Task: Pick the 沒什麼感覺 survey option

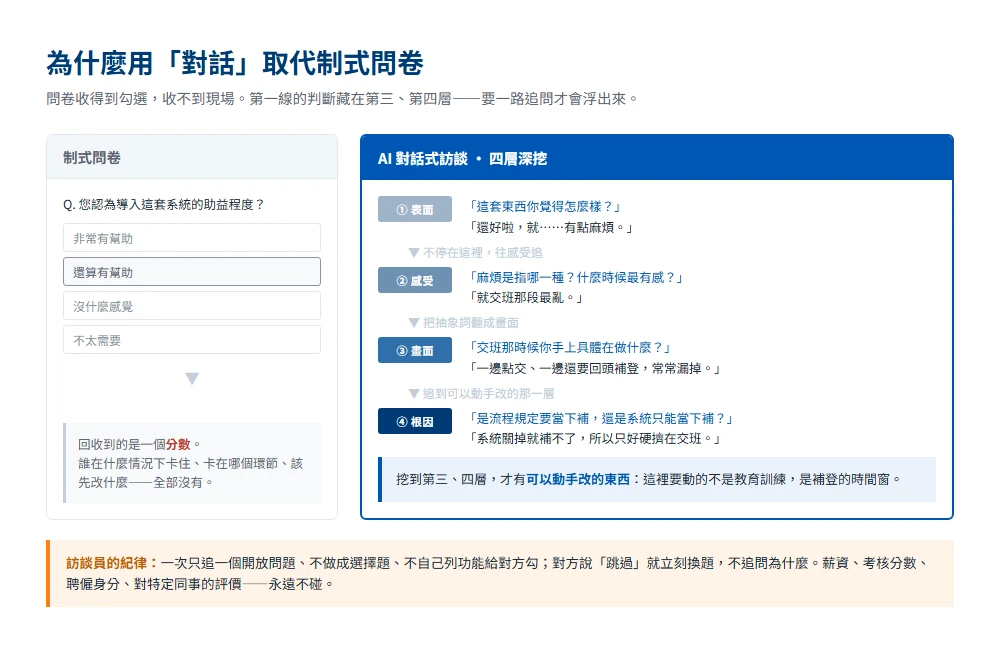Action: [x=192, y=306]
